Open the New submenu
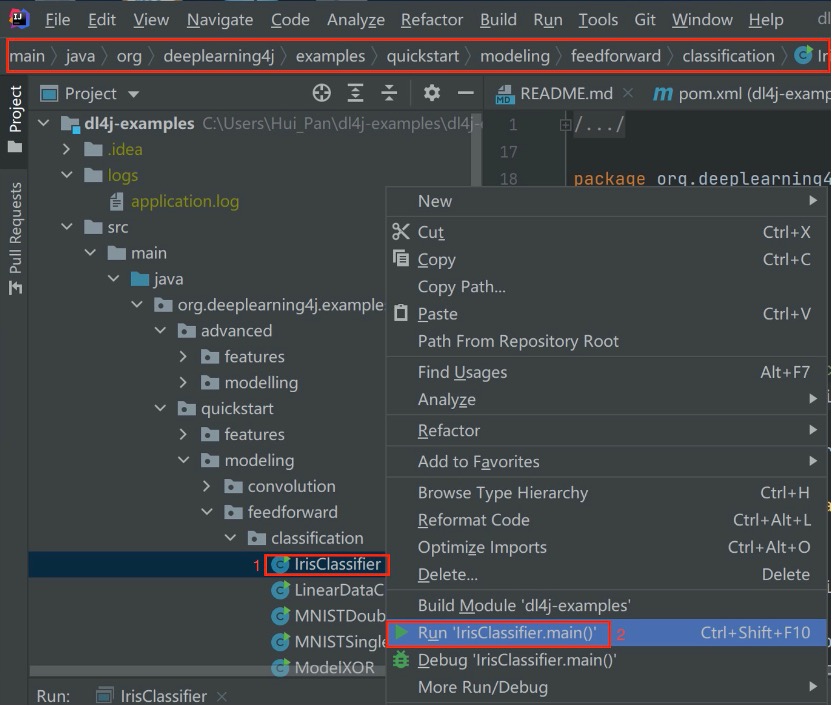 pos(606,201)
